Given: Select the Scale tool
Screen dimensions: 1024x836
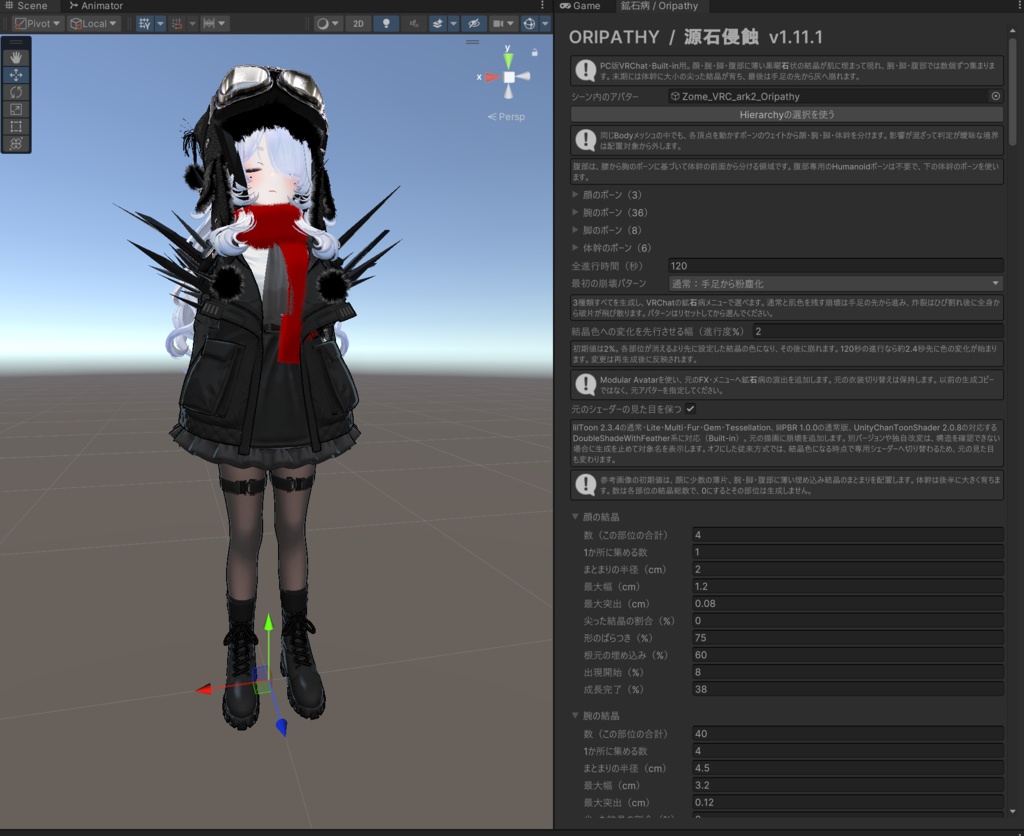Looking at the screenshot, I should click(x=16, y=109).
